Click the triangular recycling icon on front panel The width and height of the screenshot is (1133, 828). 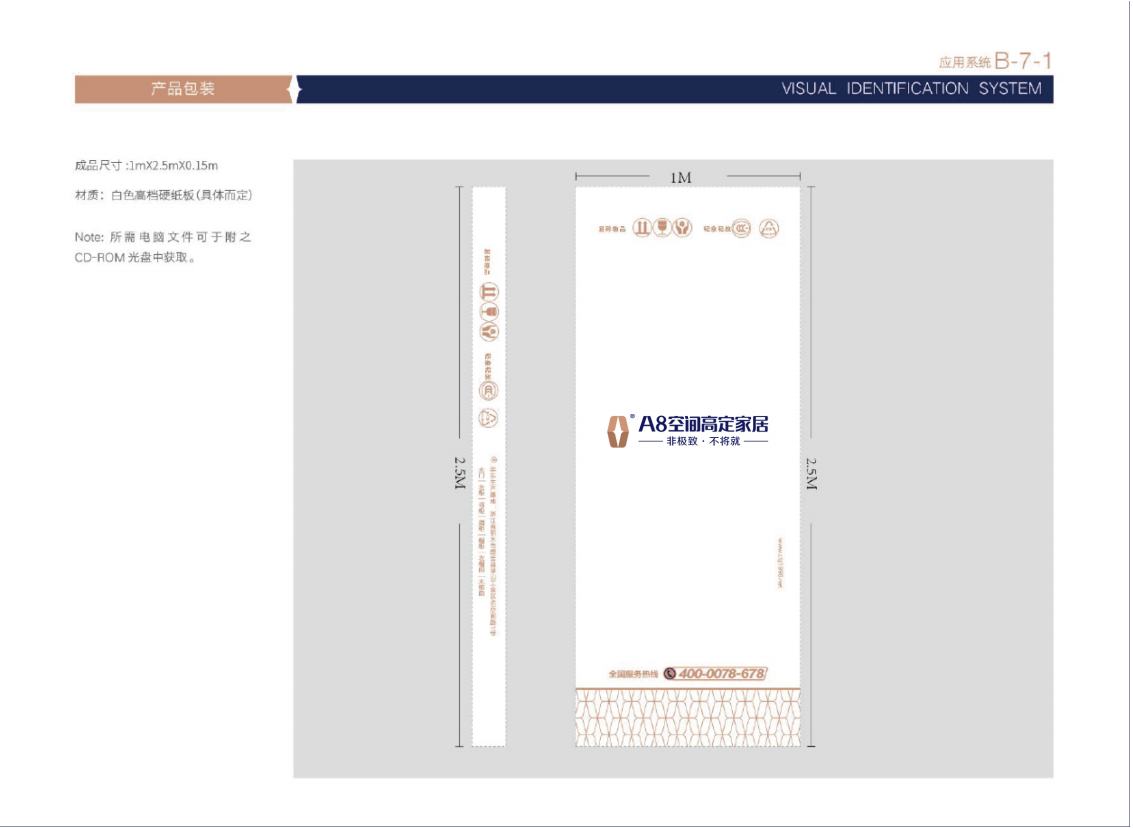769,229
